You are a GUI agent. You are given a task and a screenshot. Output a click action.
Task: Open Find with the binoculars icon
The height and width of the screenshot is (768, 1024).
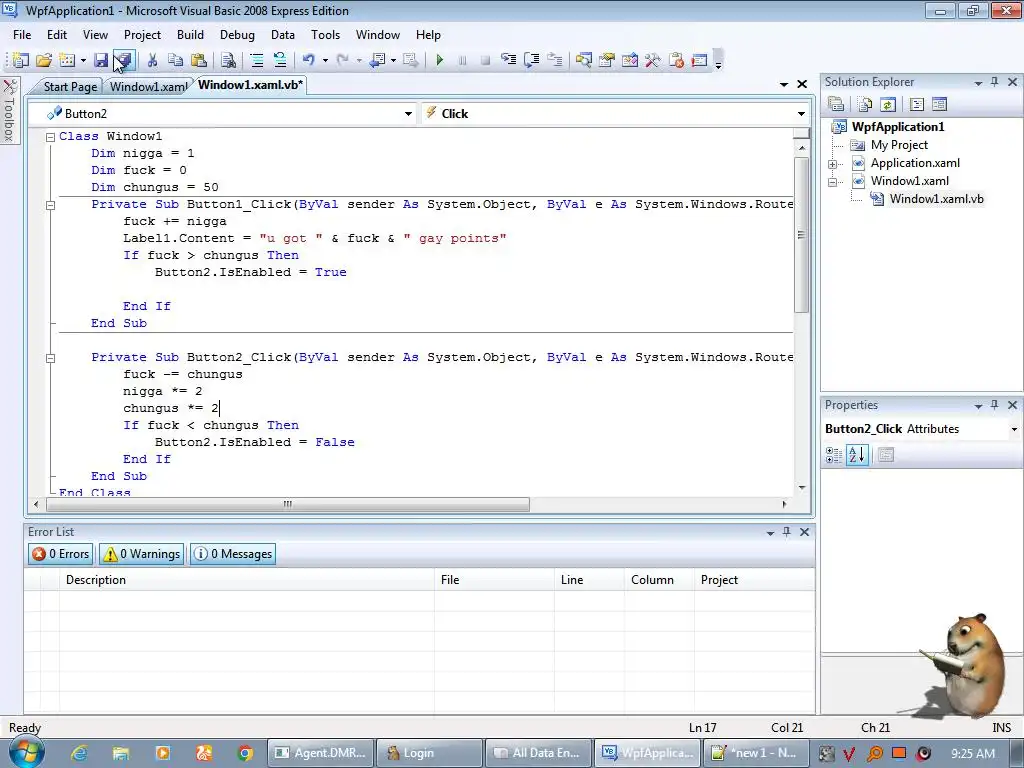(228, 60)
